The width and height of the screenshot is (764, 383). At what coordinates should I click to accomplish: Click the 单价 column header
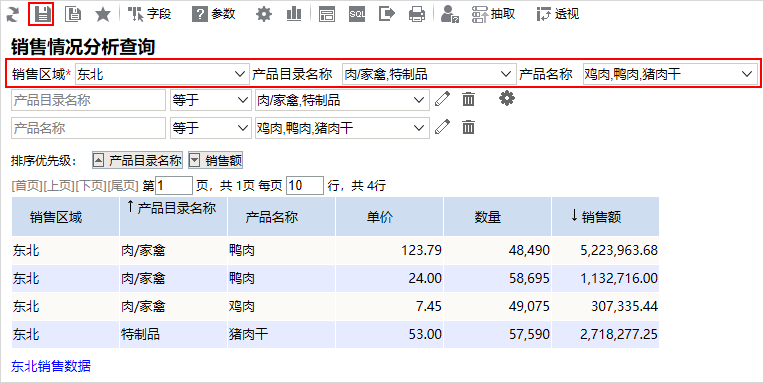pyautogui.click(x=390, y=217)
